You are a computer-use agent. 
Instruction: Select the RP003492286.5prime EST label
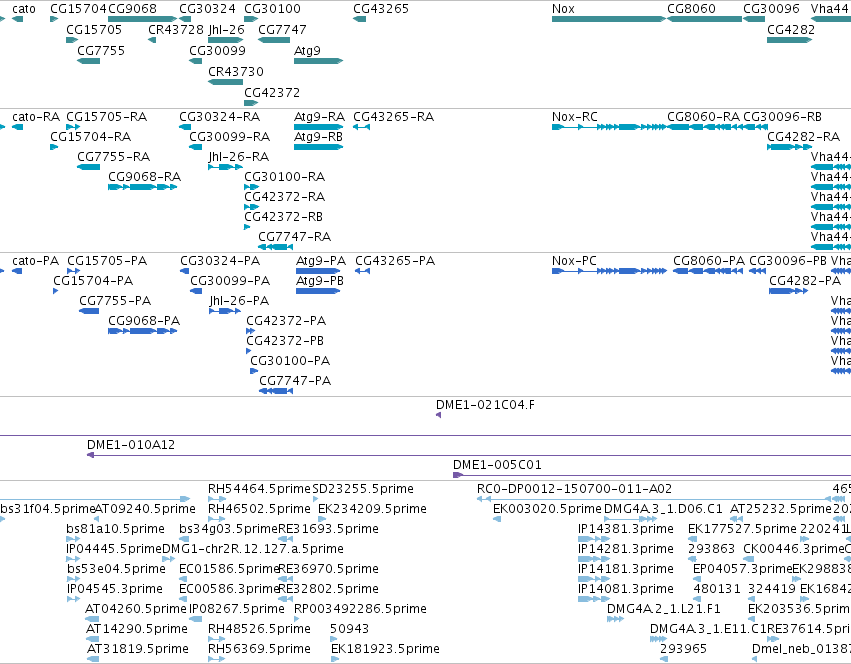(360, 609)
